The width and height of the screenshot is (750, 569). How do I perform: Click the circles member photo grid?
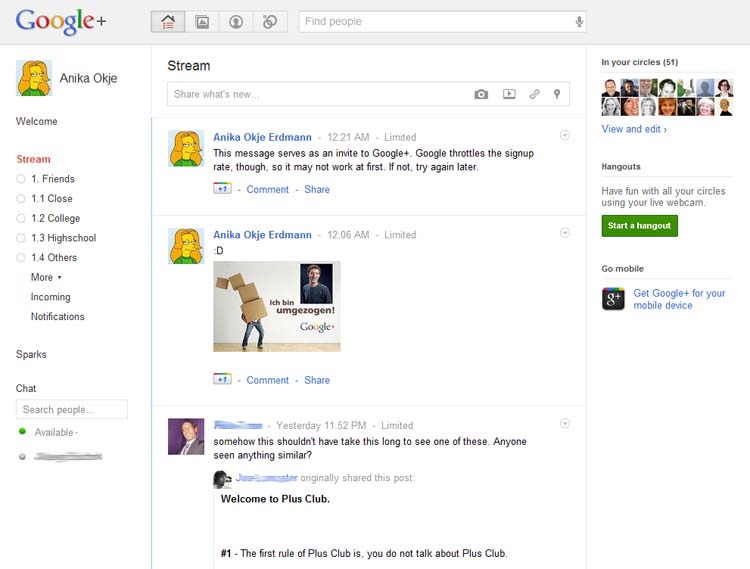667,98
